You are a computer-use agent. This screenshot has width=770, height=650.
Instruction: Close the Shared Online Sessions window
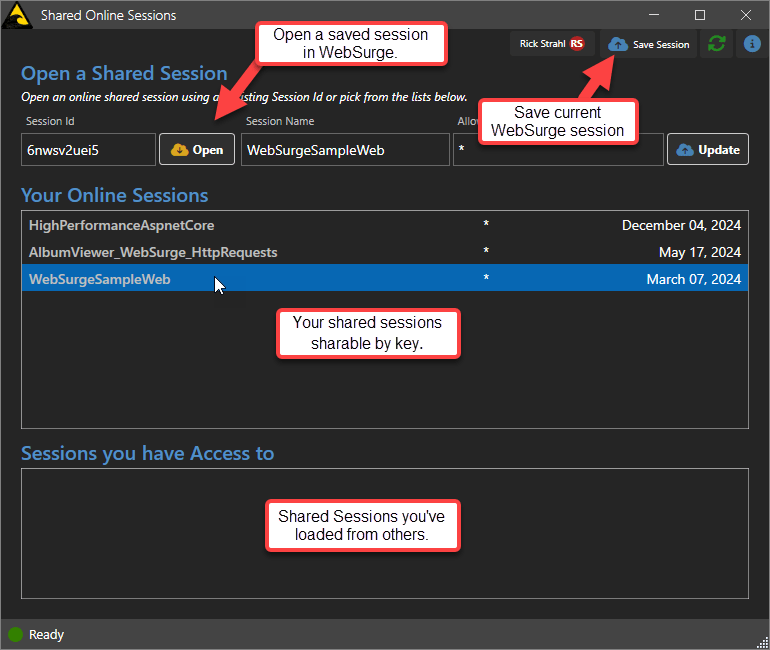click(x=745, y=15)
